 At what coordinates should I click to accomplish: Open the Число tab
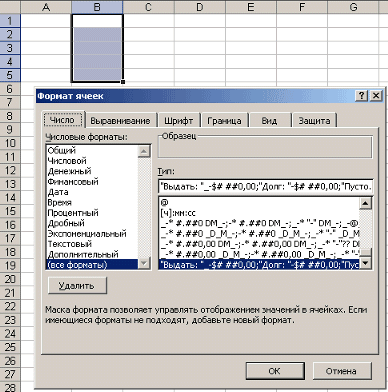click(63, 120)
